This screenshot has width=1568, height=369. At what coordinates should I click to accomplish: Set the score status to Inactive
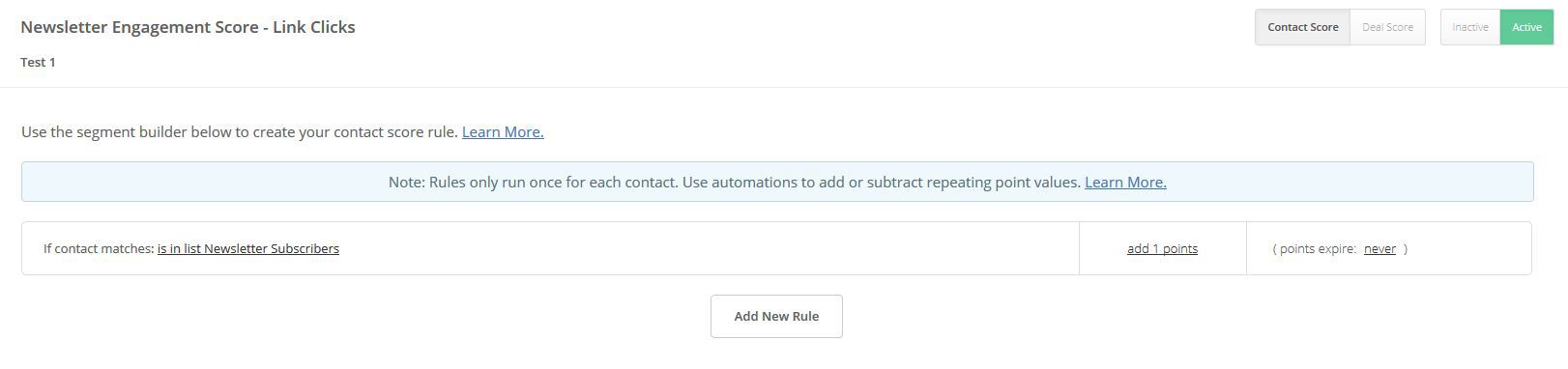point(1470,27)
